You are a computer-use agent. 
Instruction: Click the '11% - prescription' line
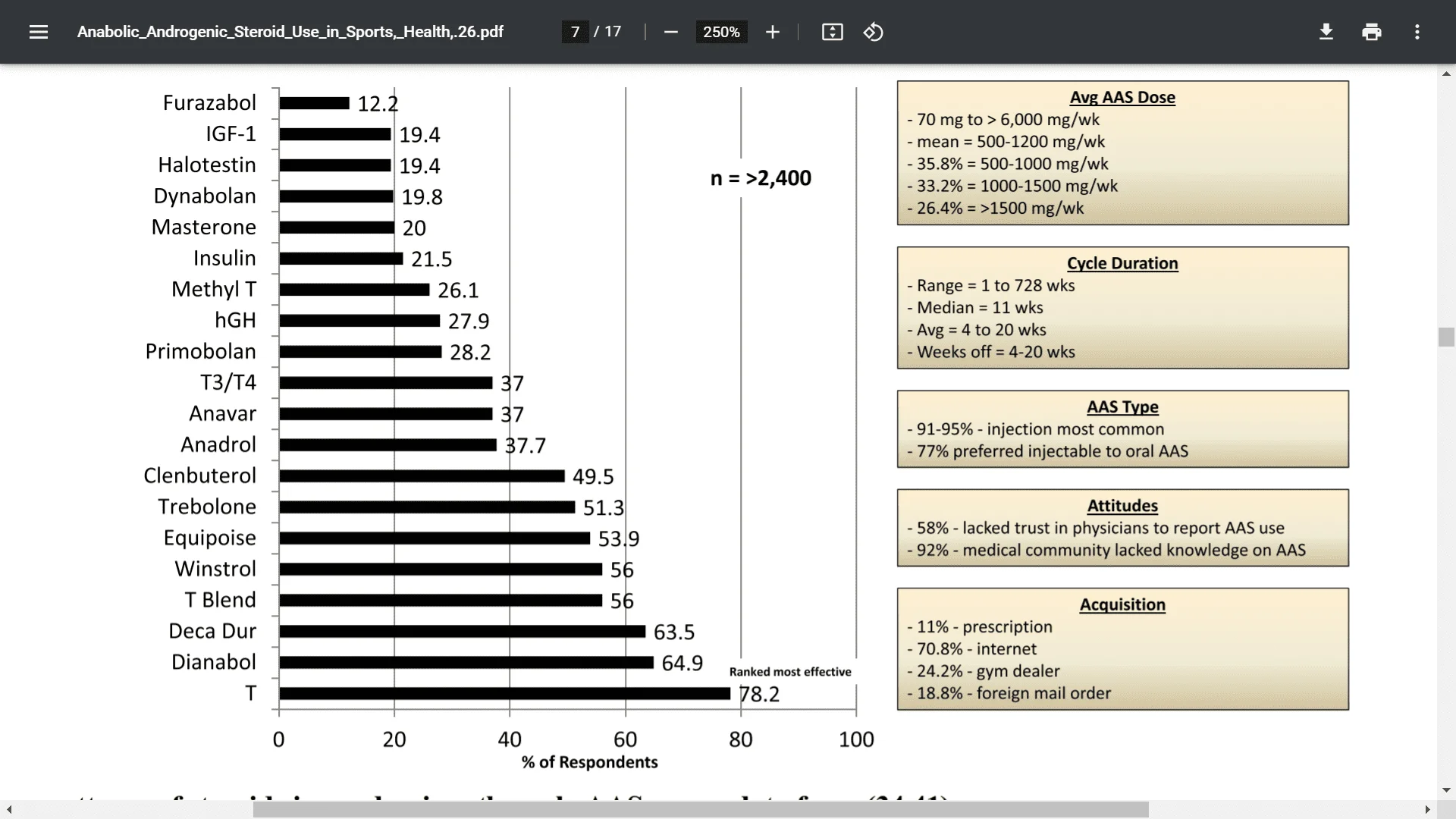[x=980, y=627]
